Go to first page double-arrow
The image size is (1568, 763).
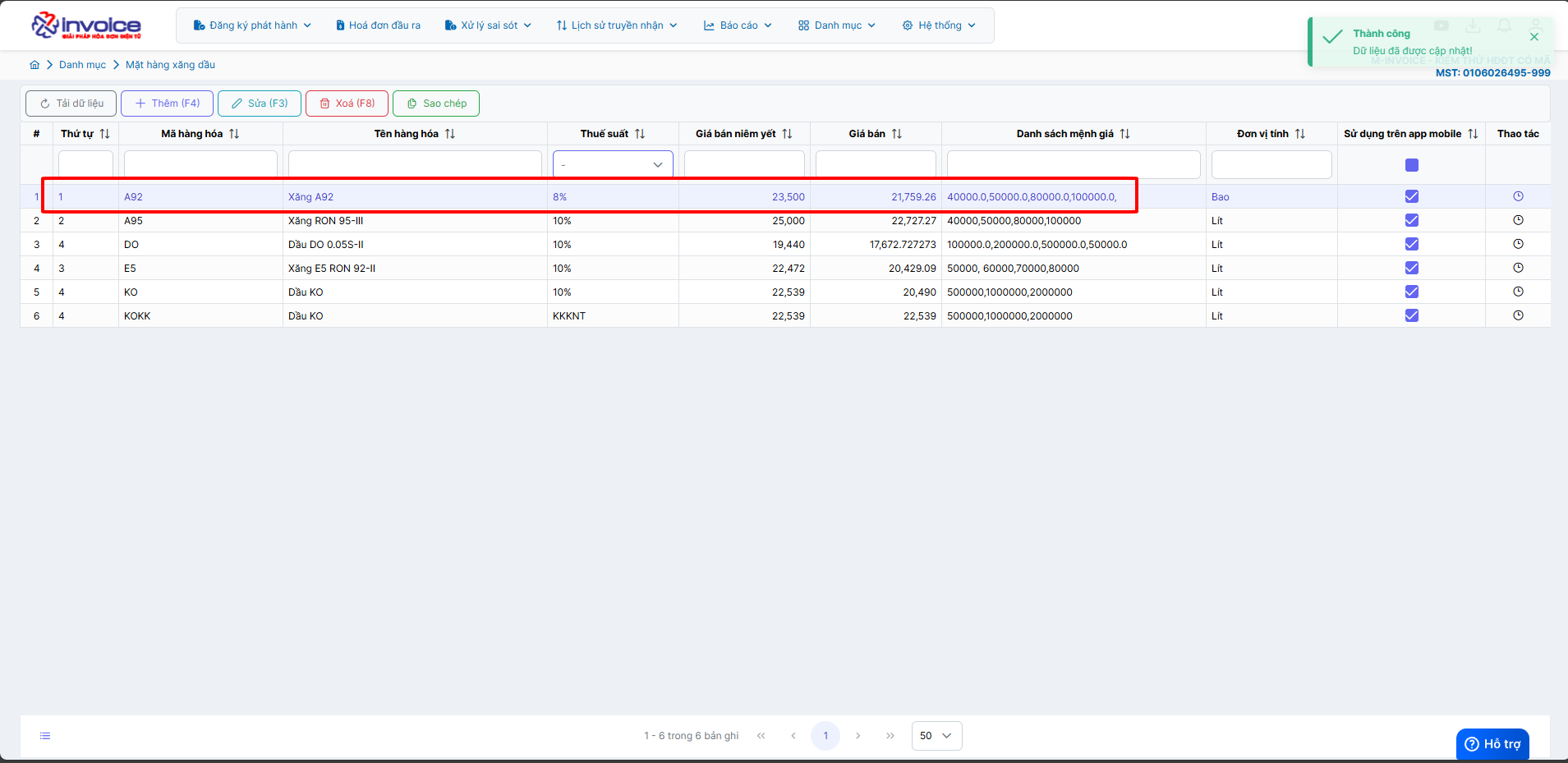click(761, 736)
